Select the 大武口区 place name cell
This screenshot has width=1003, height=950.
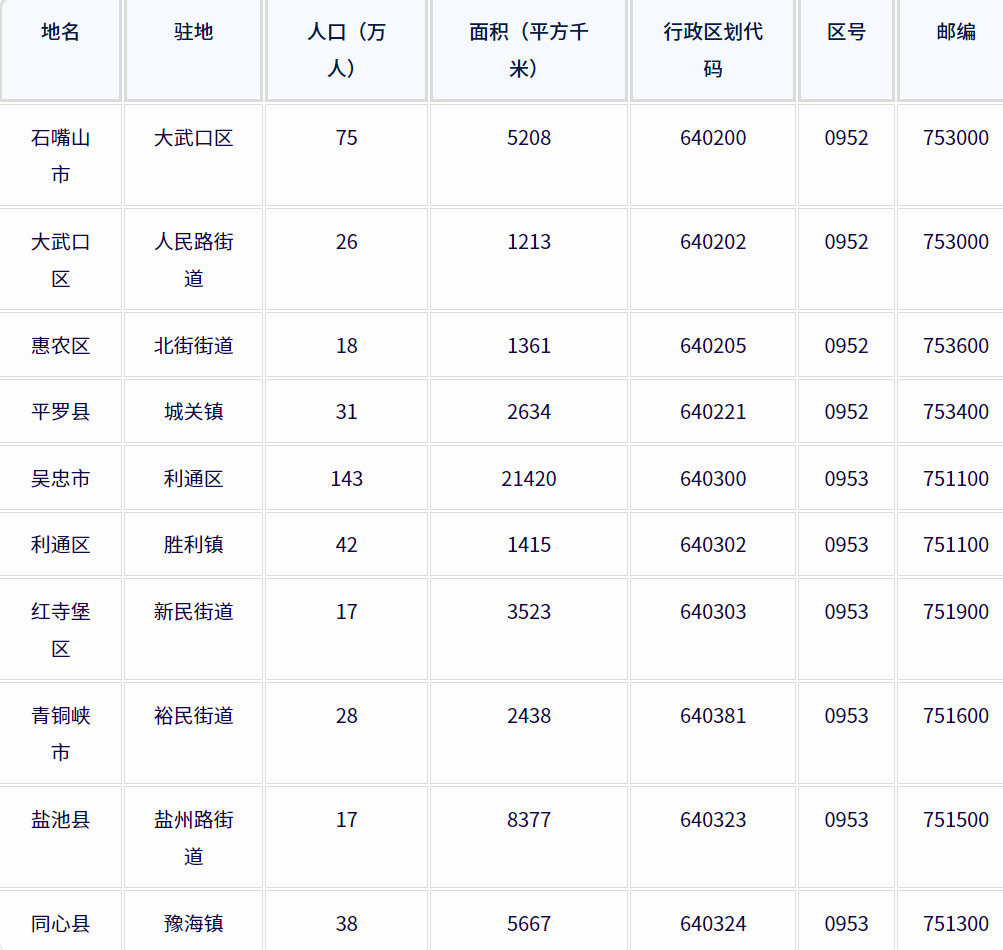point(60,260)
